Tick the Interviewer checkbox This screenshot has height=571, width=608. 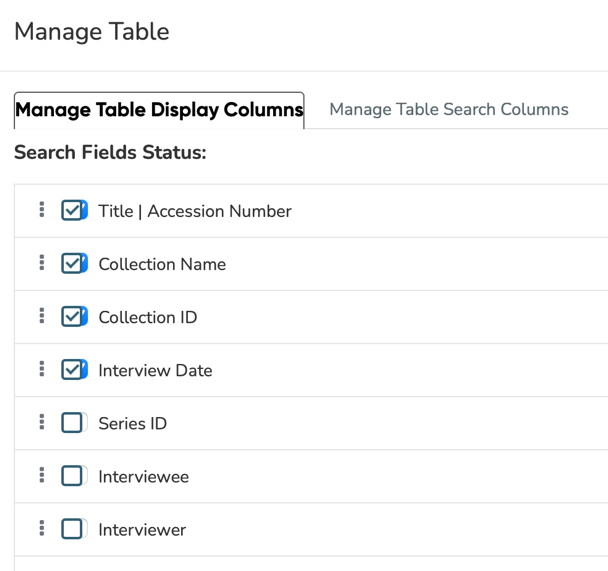click(x=72, y=529)
